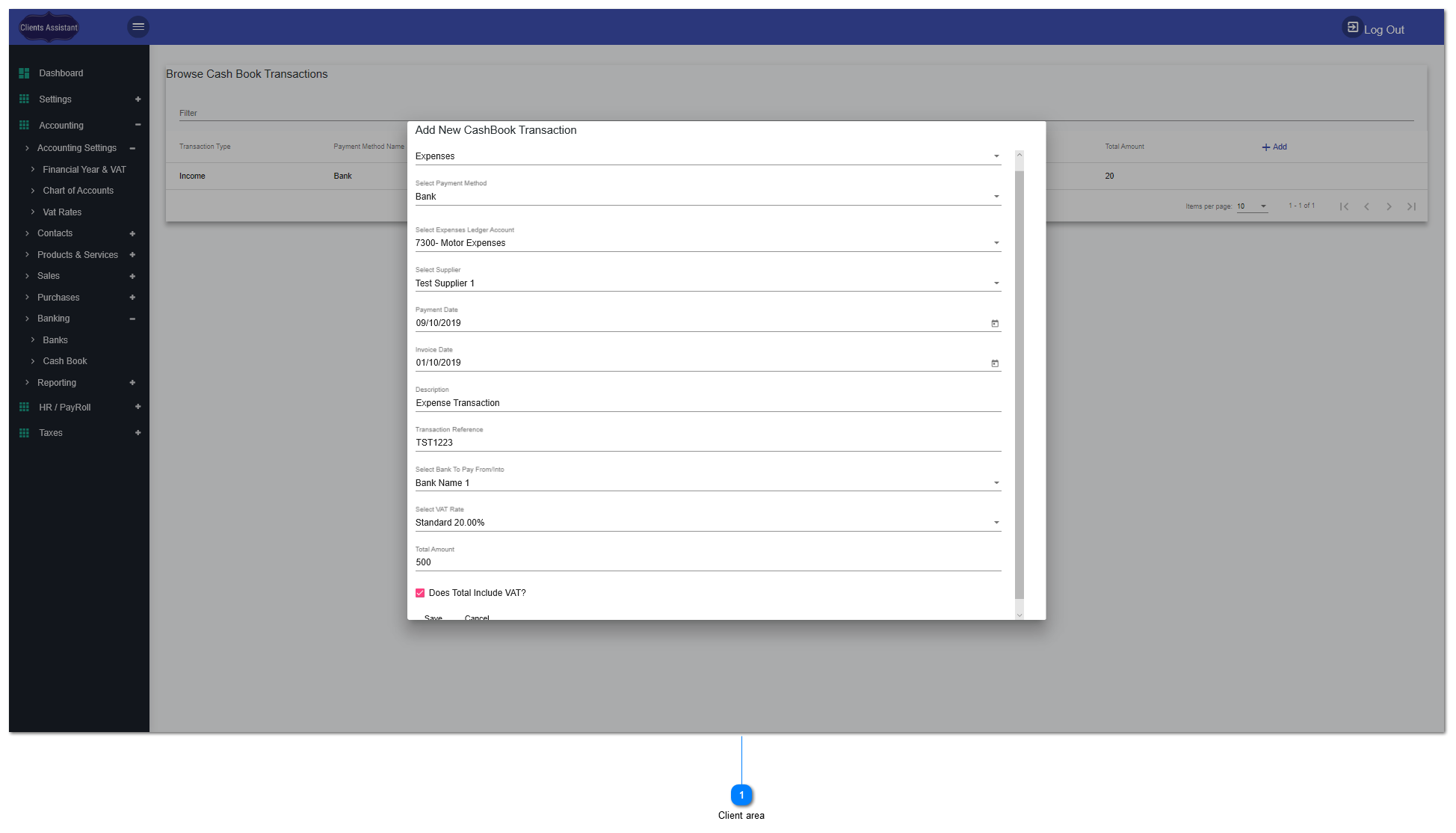The image size is (1456, 833).
Task: Toggle the sidebar with the hamburger icon
Action: (138, 26)
